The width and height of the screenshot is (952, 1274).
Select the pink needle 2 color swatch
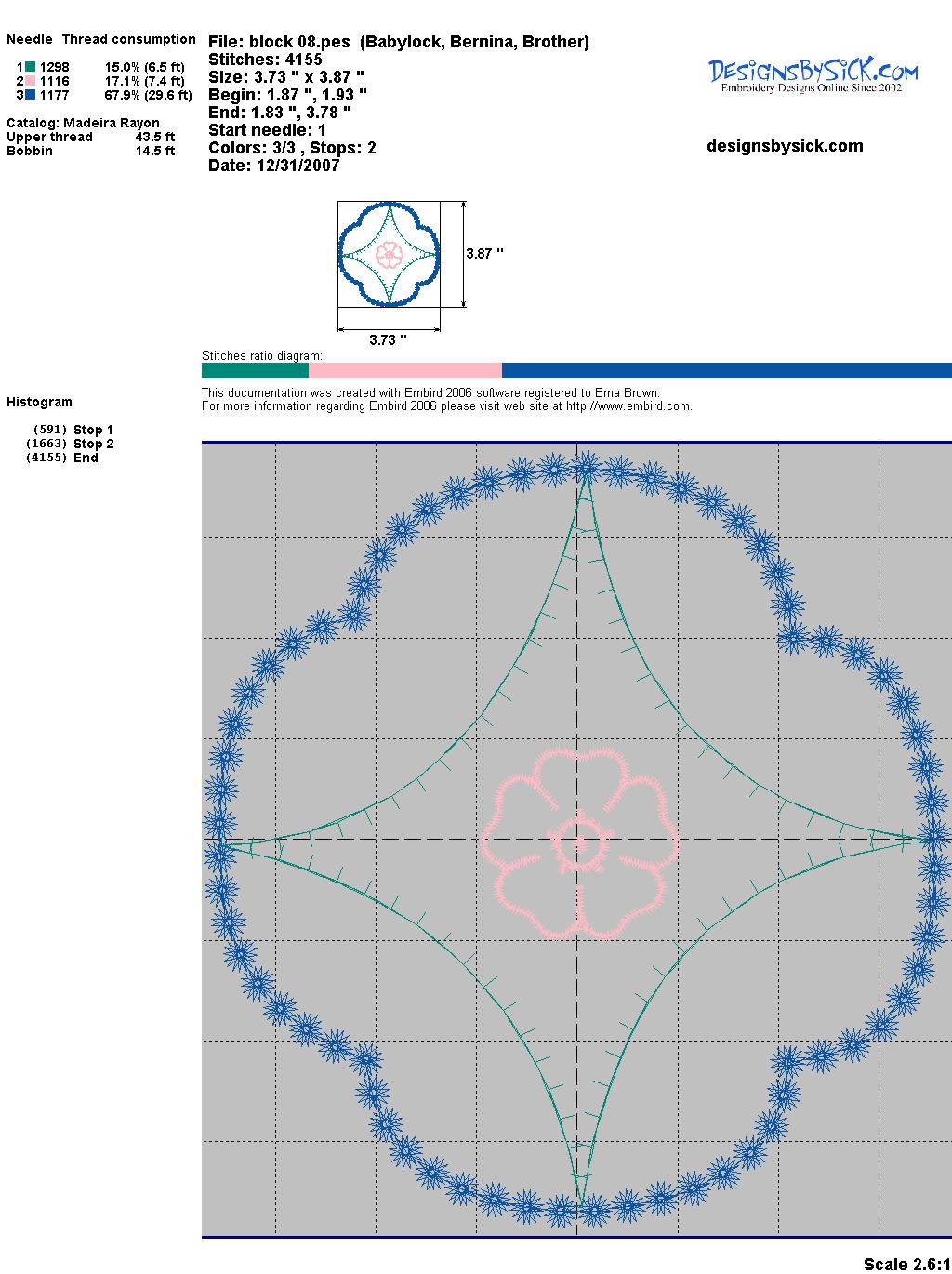tap(30, 81)
